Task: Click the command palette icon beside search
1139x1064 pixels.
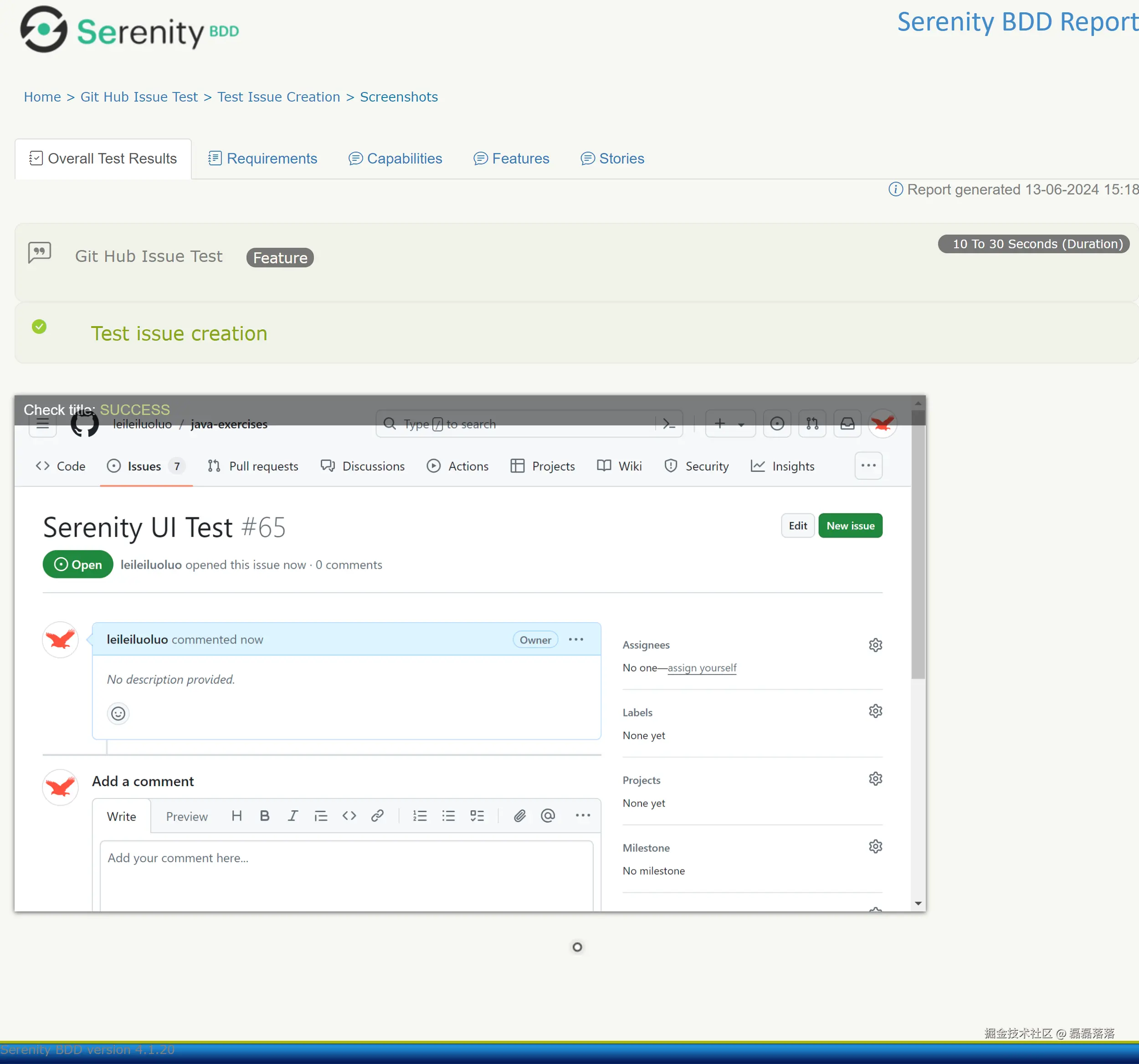Action: (668, 424)
